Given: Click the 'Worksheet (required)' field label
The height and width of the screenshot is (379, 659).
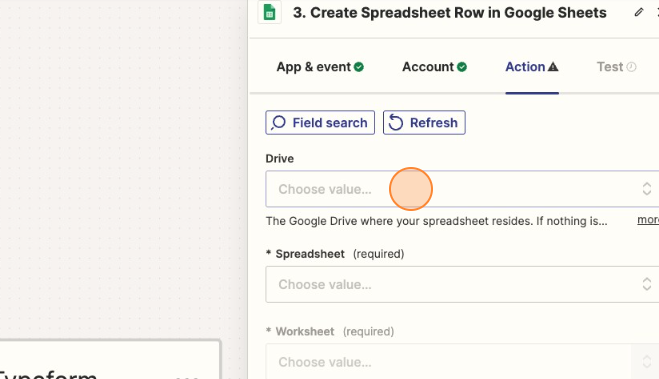Looking at the screenshot, I should 330,332.
